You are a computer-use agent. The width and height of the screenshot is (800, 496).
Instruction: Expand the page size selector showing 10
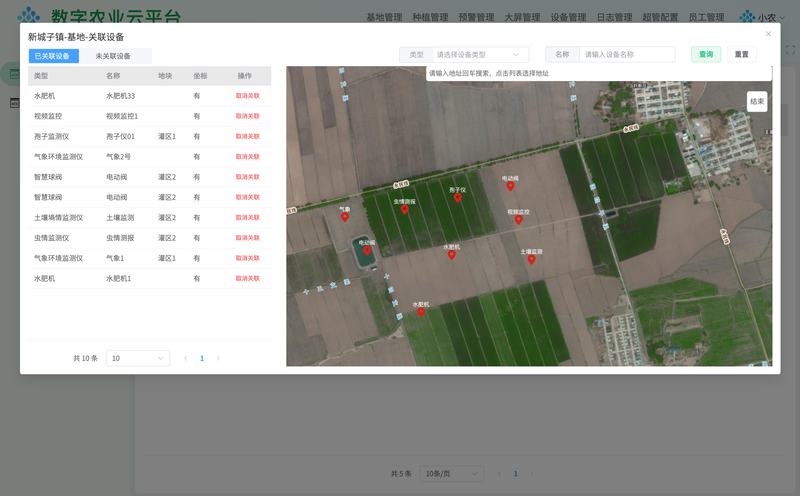pyautogui.click(x=138, y=358)
